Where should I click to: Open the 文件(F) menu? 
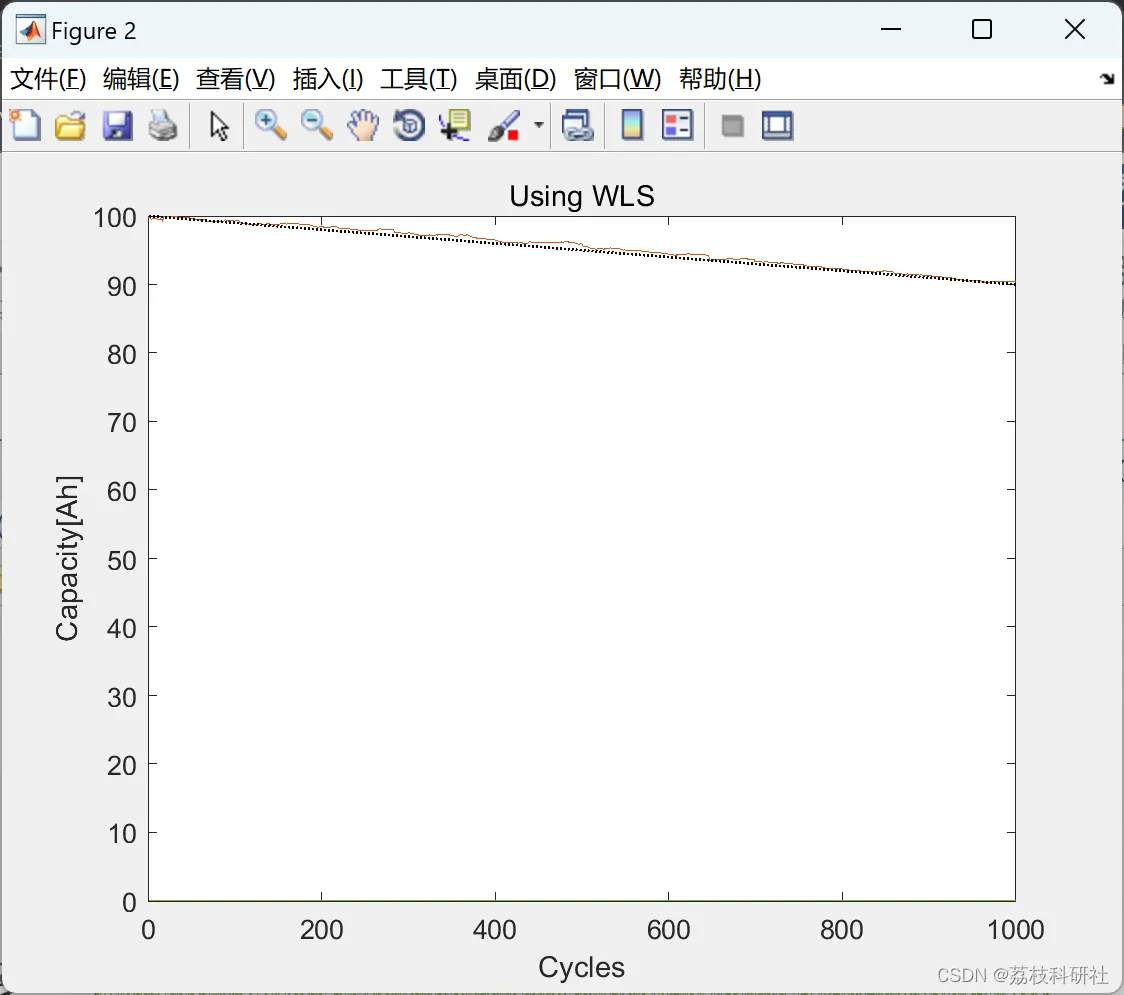(48, 79)
